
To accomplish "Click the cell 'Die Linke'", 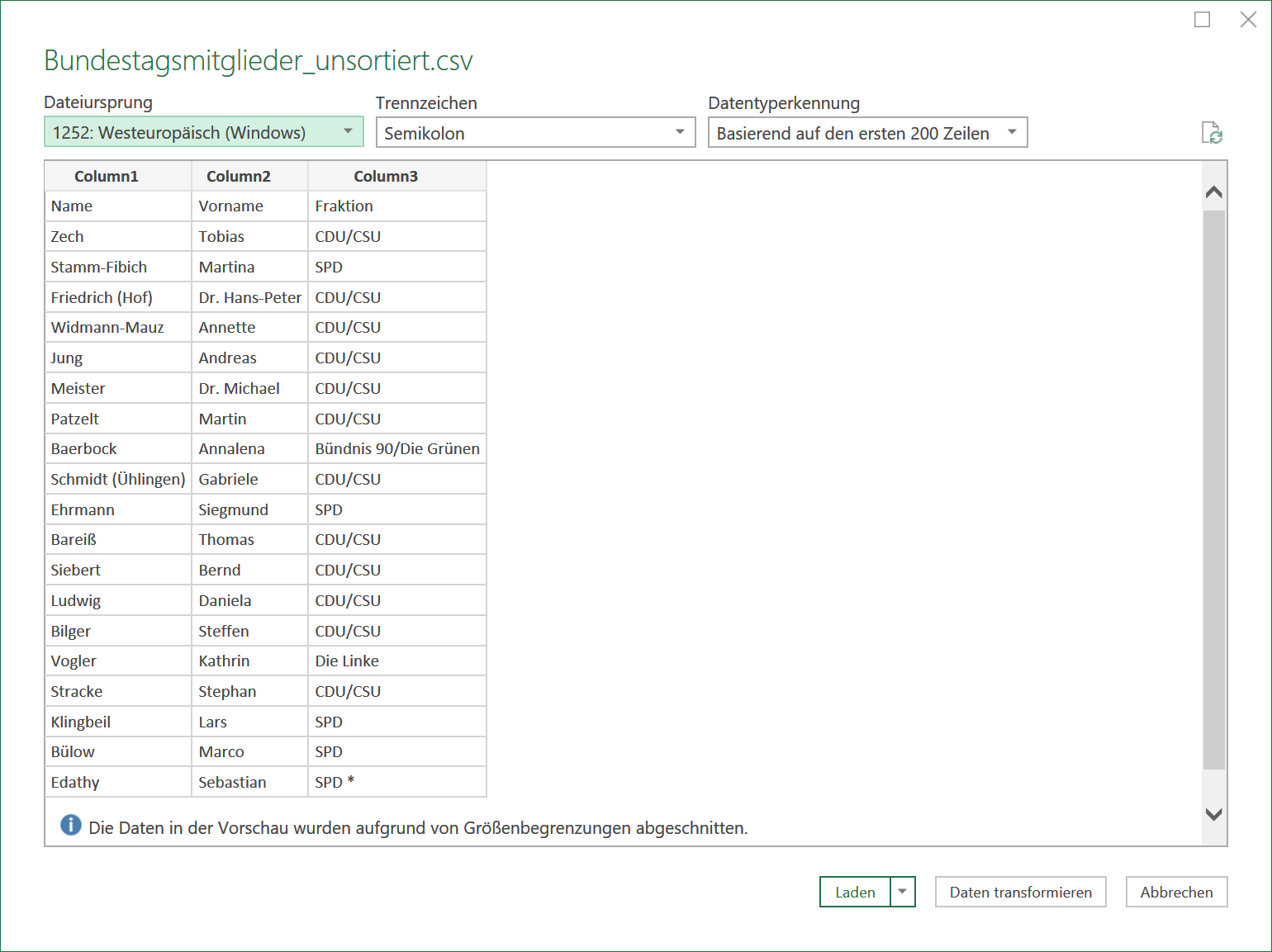I will coord(397,661).
